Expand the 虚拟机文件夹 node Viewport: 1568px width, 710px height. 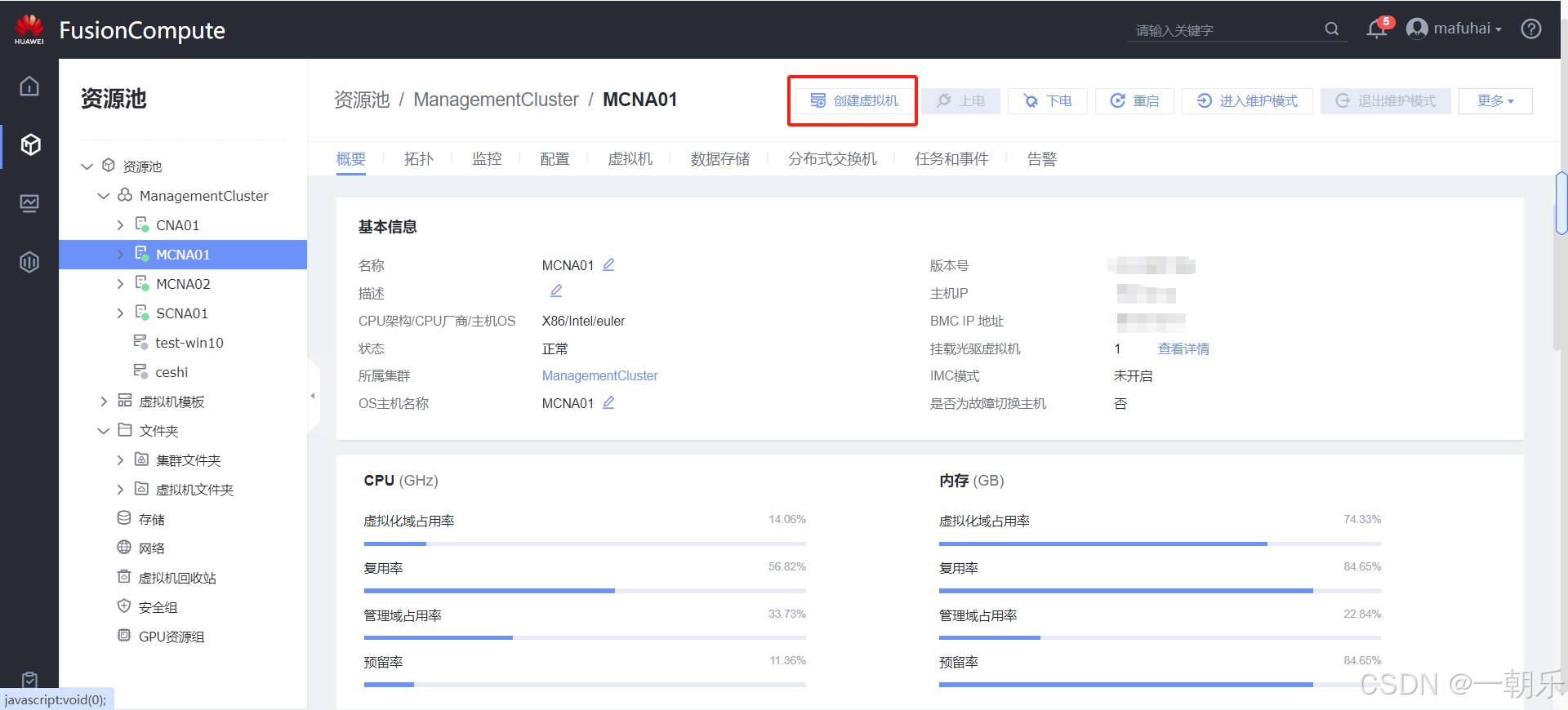[x=120, y=490]
